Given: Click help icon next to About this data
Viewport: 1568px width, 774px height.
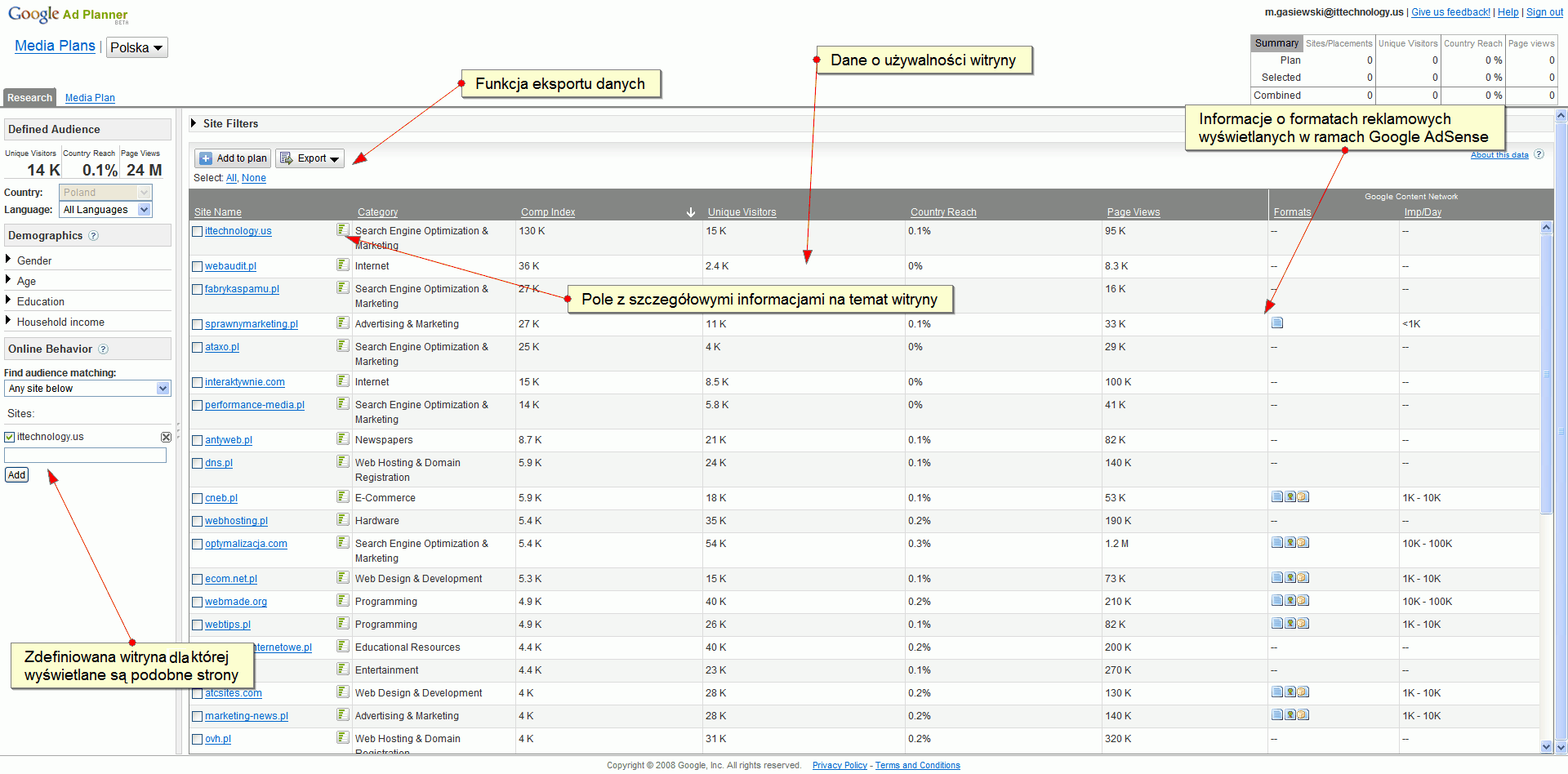Looking at the screenshot, I should [x=1539, y=153].
